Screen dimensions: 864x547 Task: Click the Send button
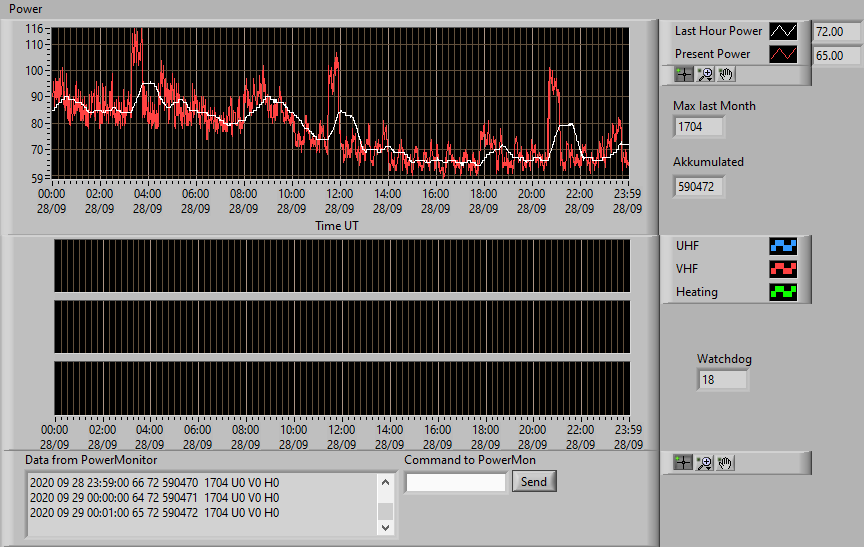pos(534,481)
